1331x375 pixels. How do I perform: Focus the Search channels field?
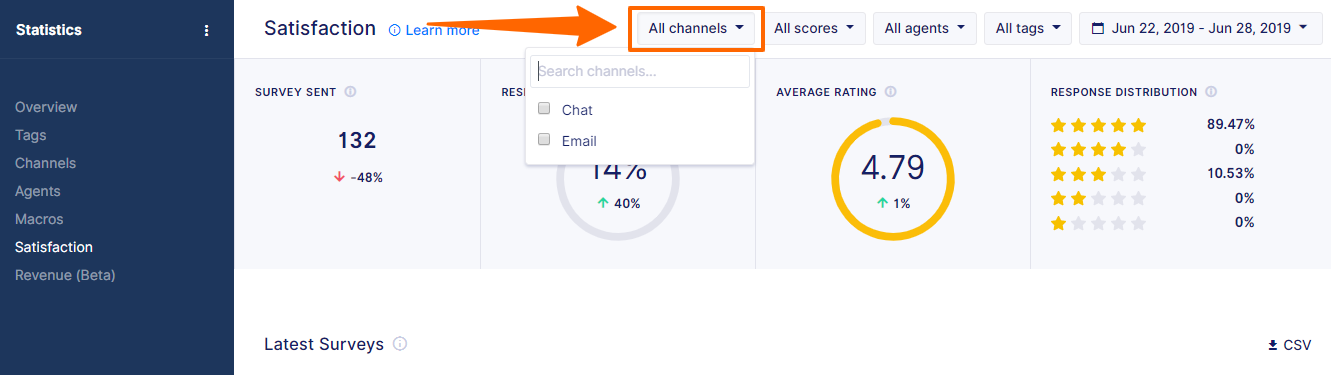point(640,71)
